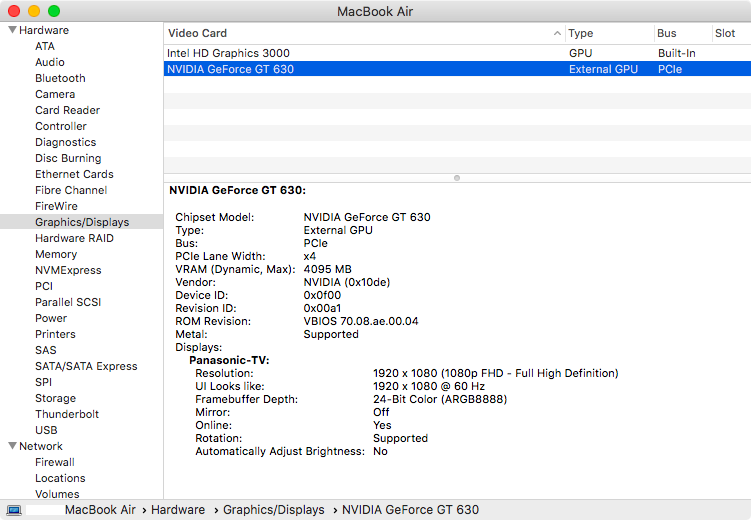Click NVIDIA GeForce GT 630 in path bar

(x=410, y=510)
